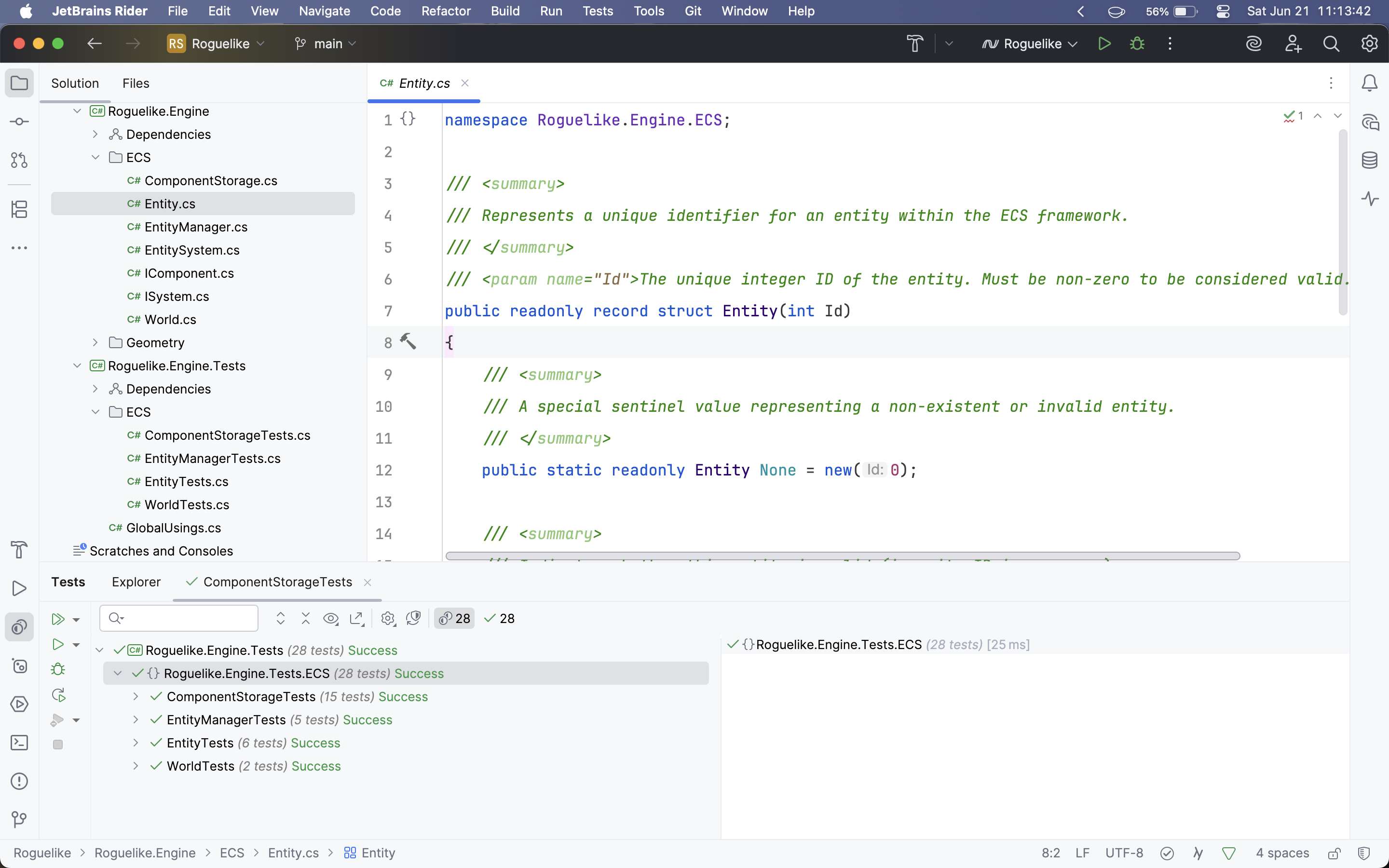Open the main branch dropdown
This screenshot has height=868, width=1389.
(x=326, y=43)
